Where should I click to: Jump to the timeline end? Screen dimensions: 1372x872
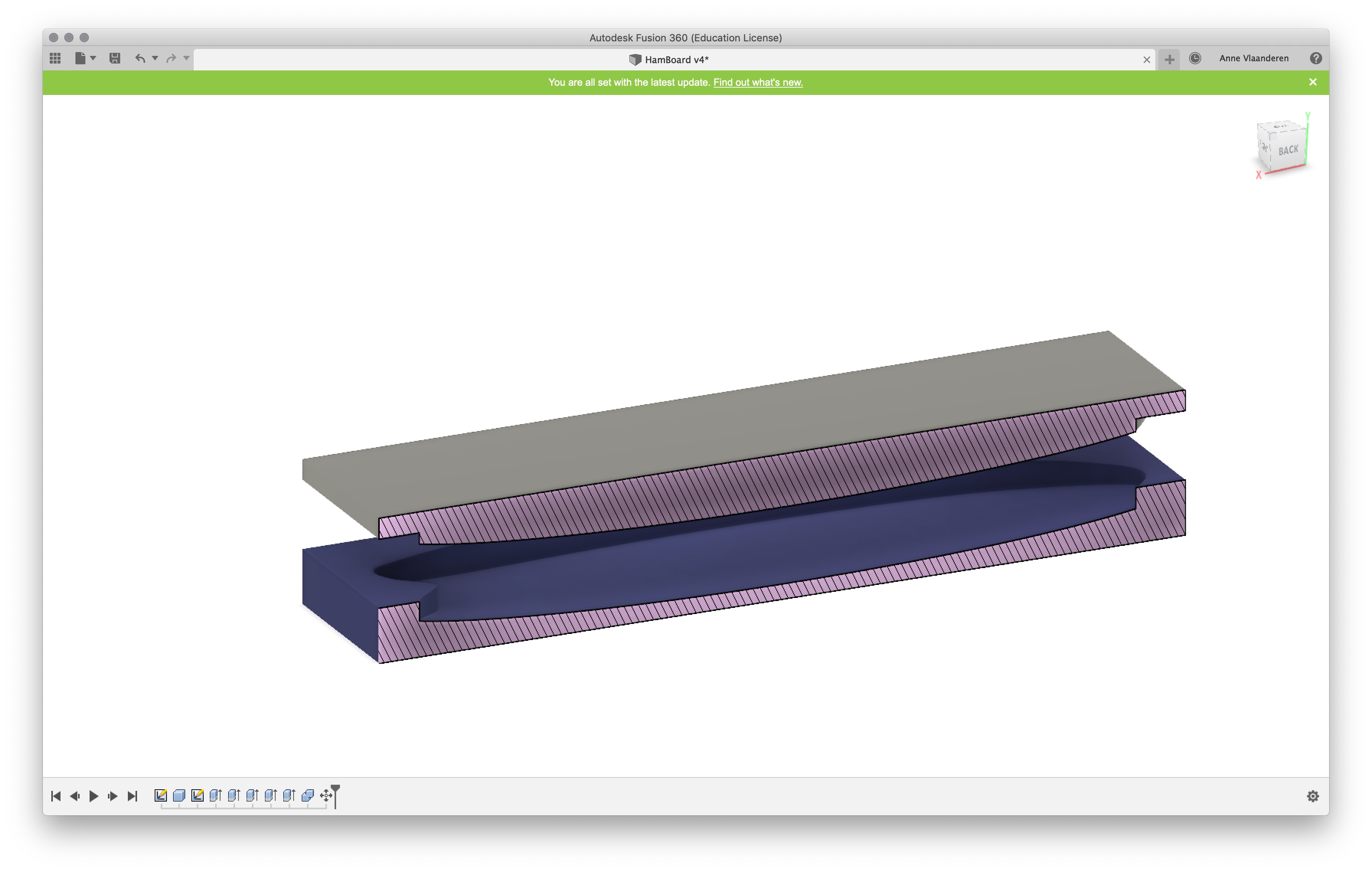tap(132, 796)
